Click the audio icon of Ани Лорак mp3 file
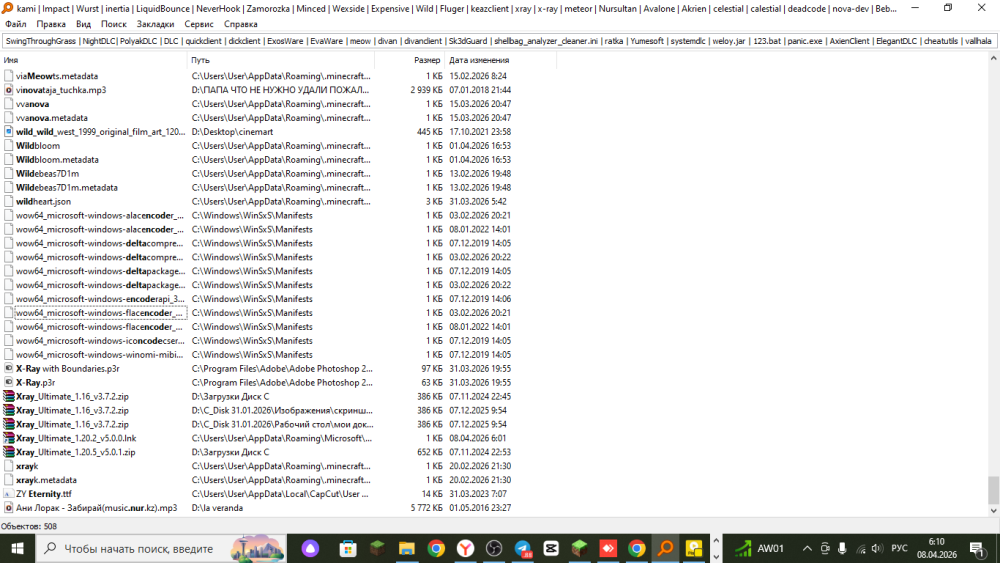The height and width of the screenshot is (563, 1000). [x=8, y=508]
